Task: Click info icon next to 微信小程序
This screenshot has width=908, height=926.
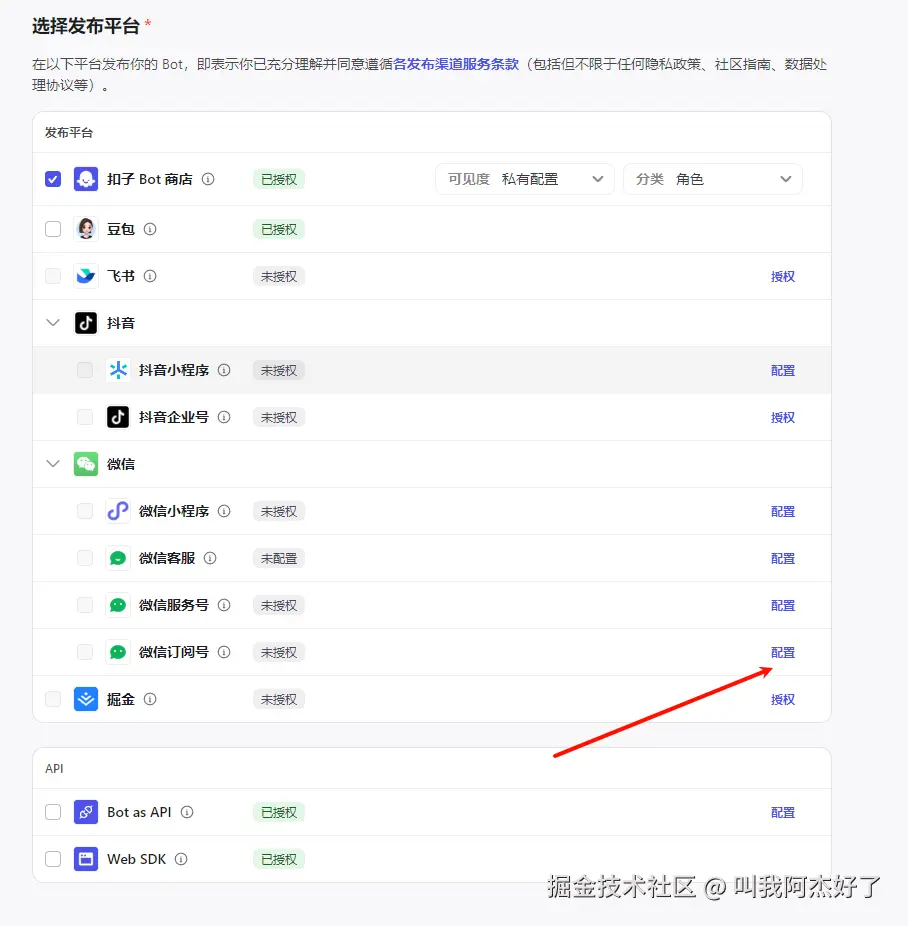Action: point(224,511)
